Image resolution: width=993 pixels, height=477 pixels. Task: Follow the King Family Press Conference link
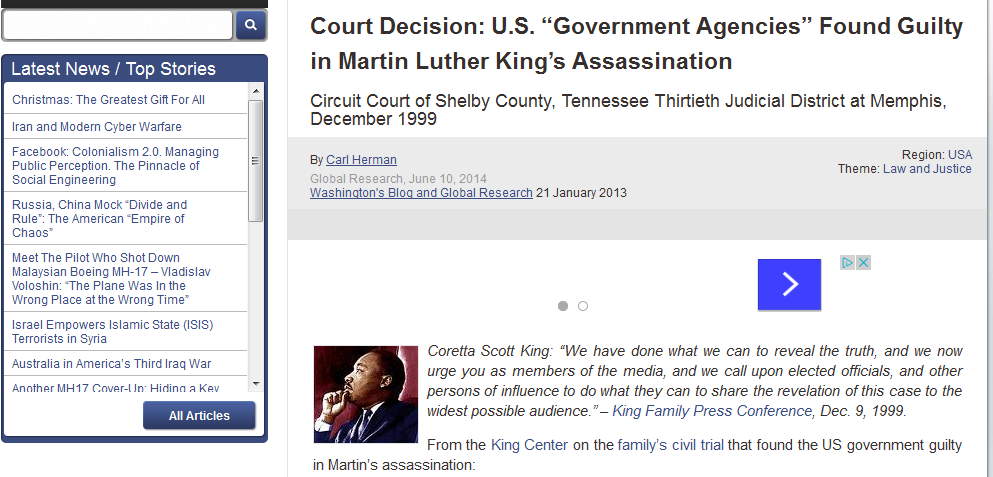[712, 411]
